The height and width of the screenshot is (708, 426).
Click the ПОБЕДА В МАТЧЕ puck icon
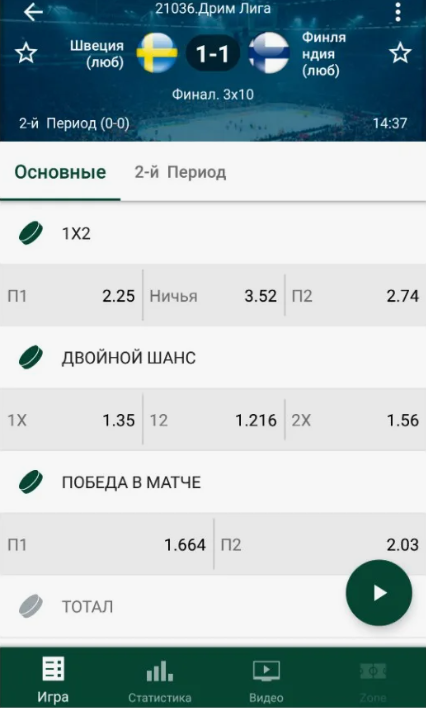tap(31, 482)
